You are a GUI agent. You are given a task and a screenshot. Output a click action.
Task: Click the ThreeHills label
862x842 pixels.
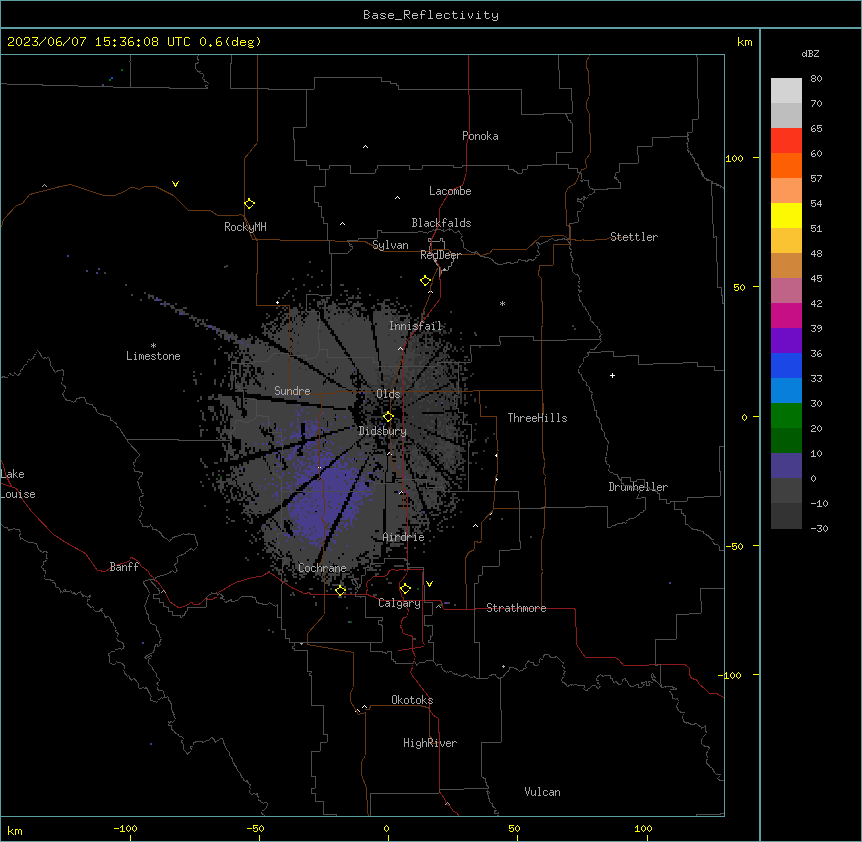point(537,418)
